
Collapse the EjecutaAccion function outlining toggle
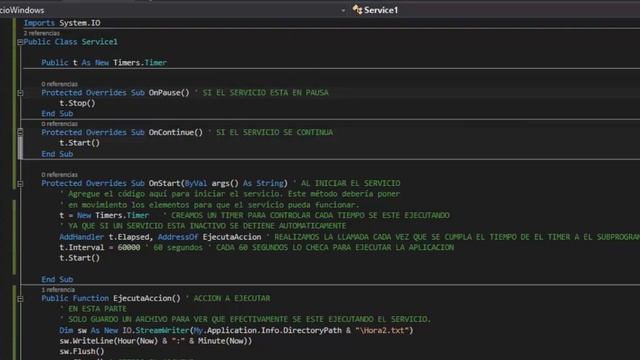tap(20, 299)
